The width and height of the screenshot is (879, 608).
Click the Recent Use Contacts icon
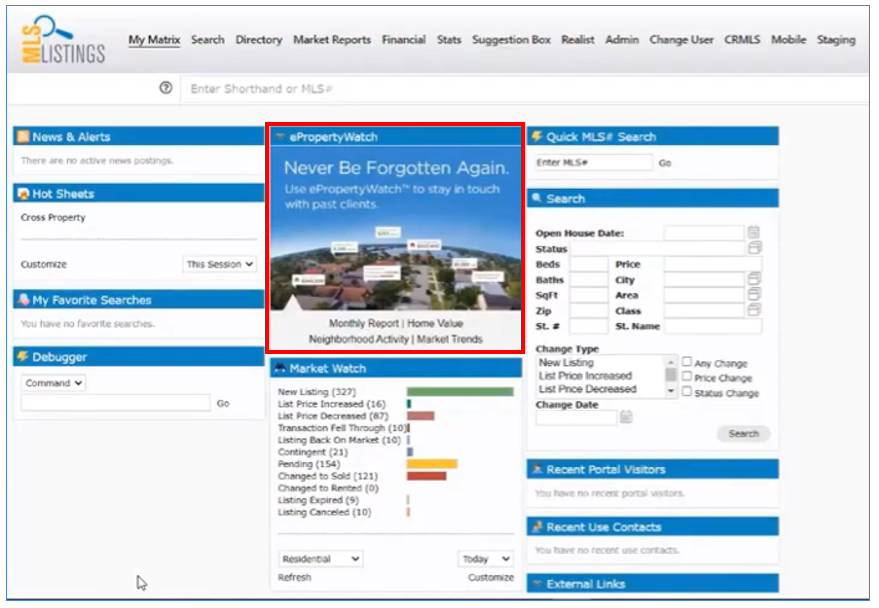pos(537,526)
